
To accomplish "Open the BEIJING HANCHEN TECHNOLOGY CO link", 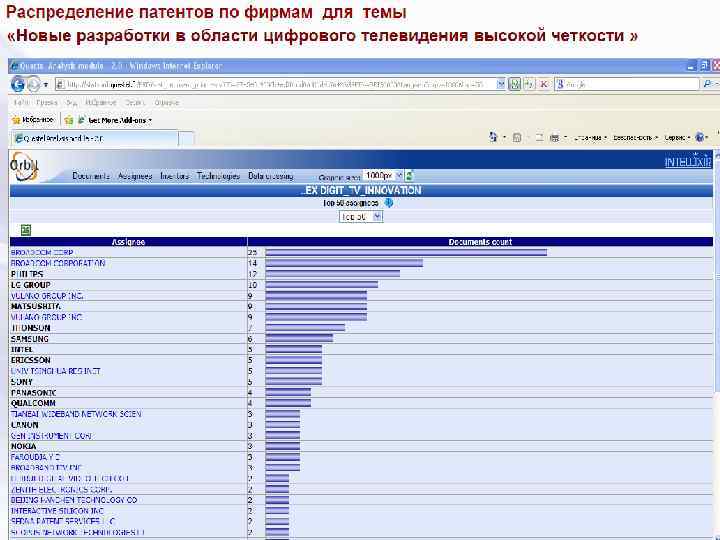I will [74, 500].
